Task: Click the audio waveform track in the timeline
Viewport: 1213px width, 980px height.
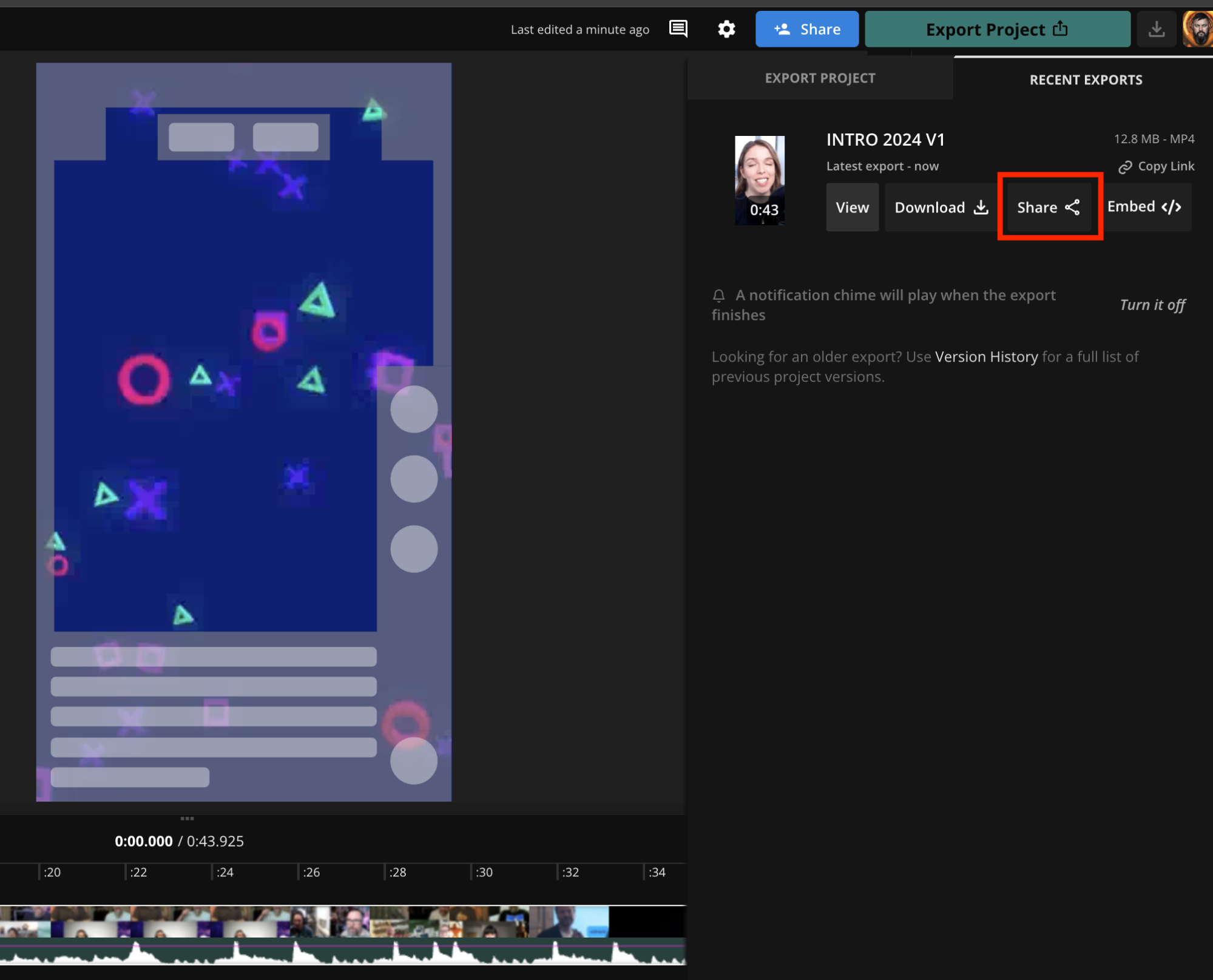Action: 340,951
